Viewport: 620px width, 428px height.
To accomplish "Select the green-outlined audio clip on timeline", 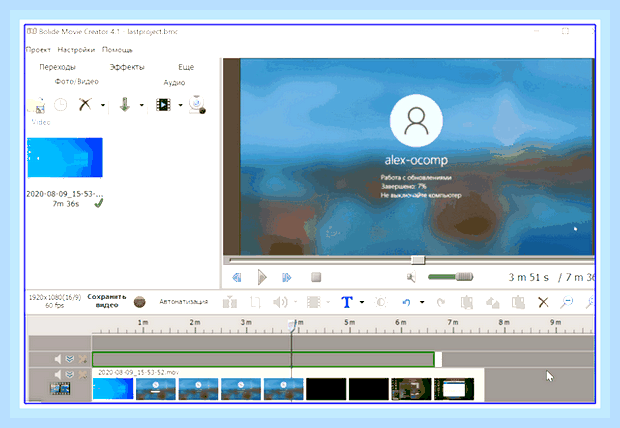I will tap(263, 359).
